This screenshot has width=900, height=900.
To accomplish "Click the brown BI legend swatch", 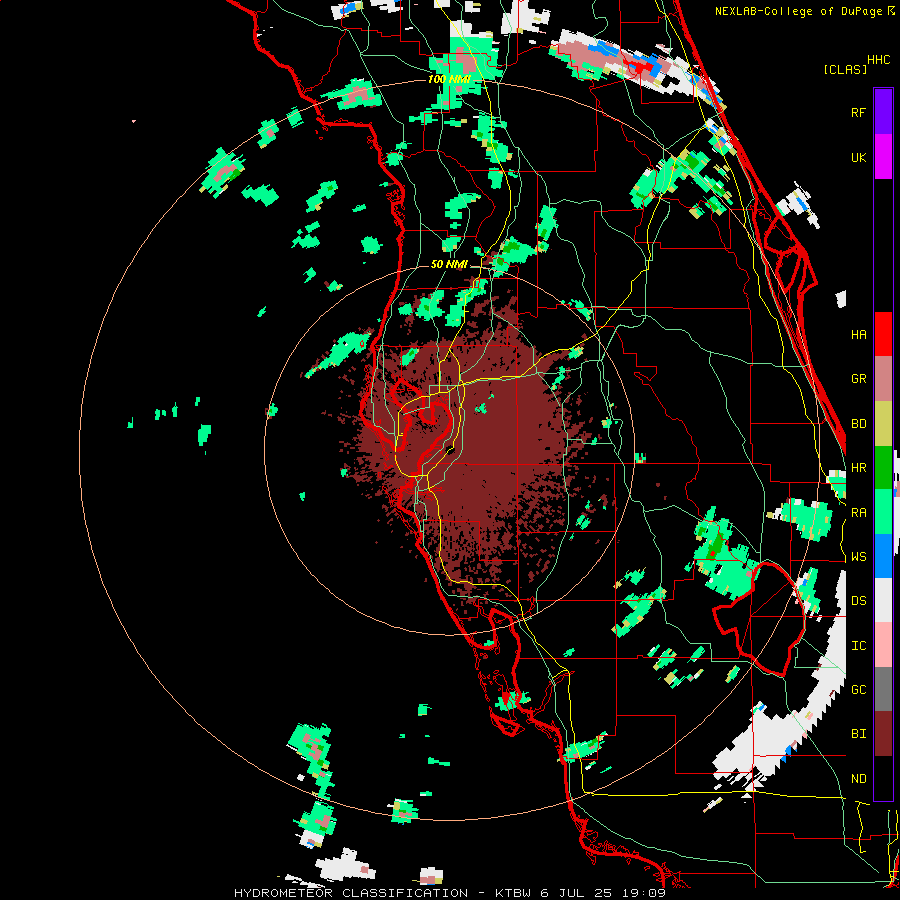I will 883,734.
